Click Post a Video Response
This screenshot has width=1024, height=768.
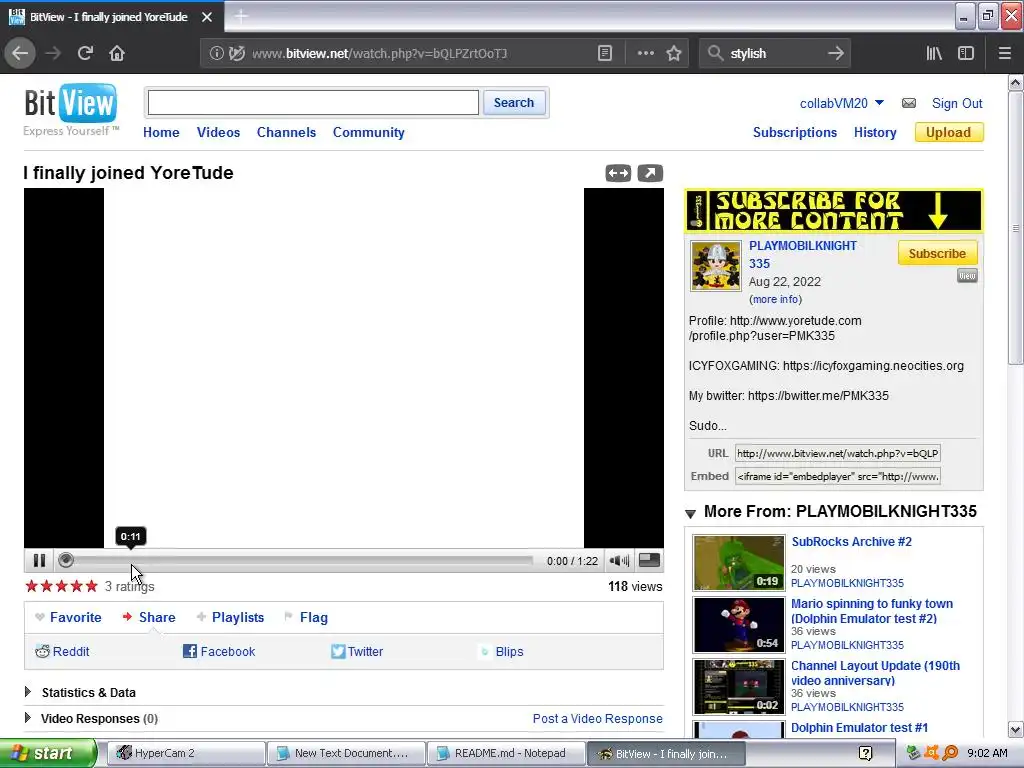(598, 718)
